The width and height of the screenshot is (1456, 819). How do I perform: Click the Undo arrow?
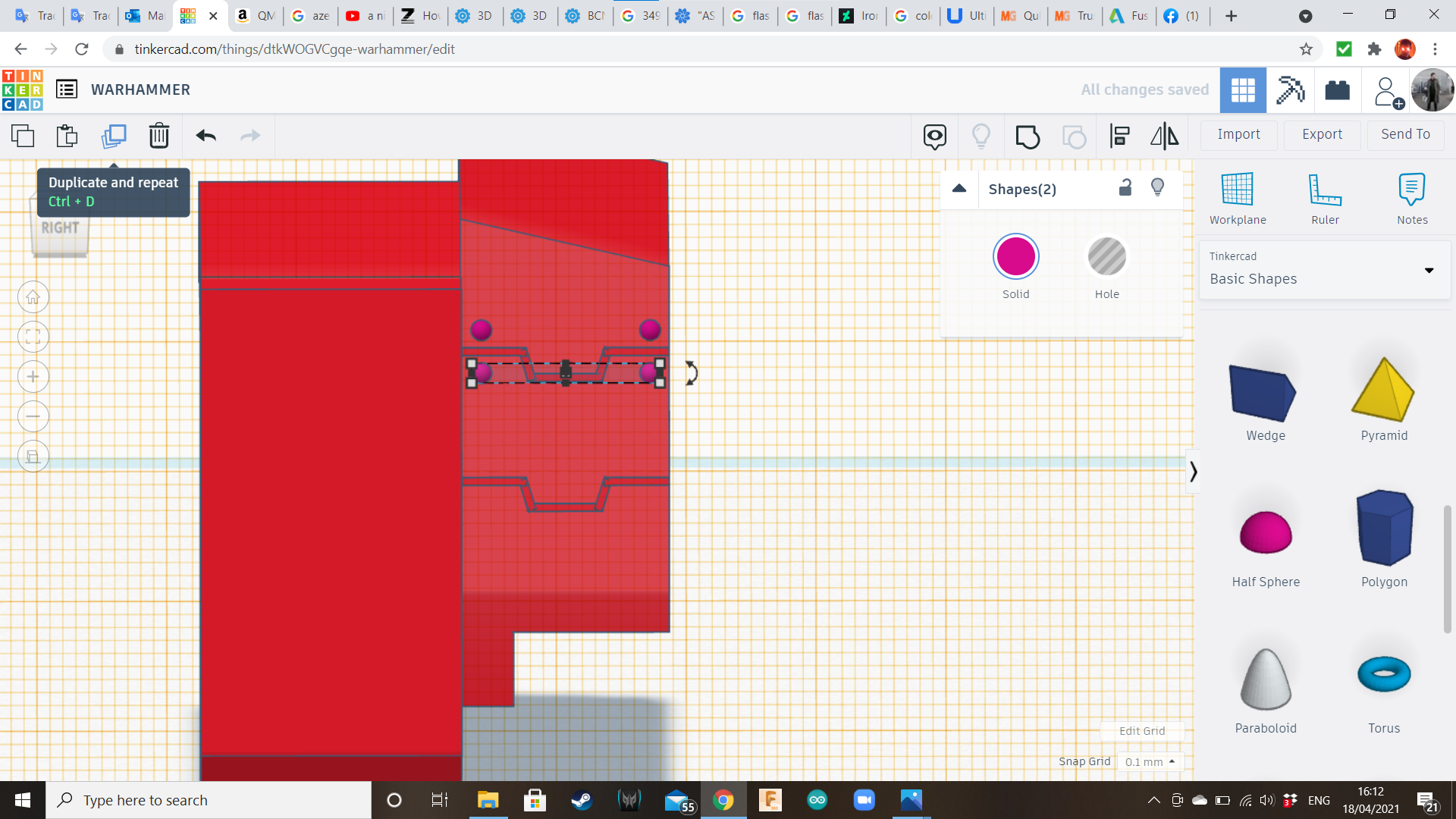click(206, 136)
